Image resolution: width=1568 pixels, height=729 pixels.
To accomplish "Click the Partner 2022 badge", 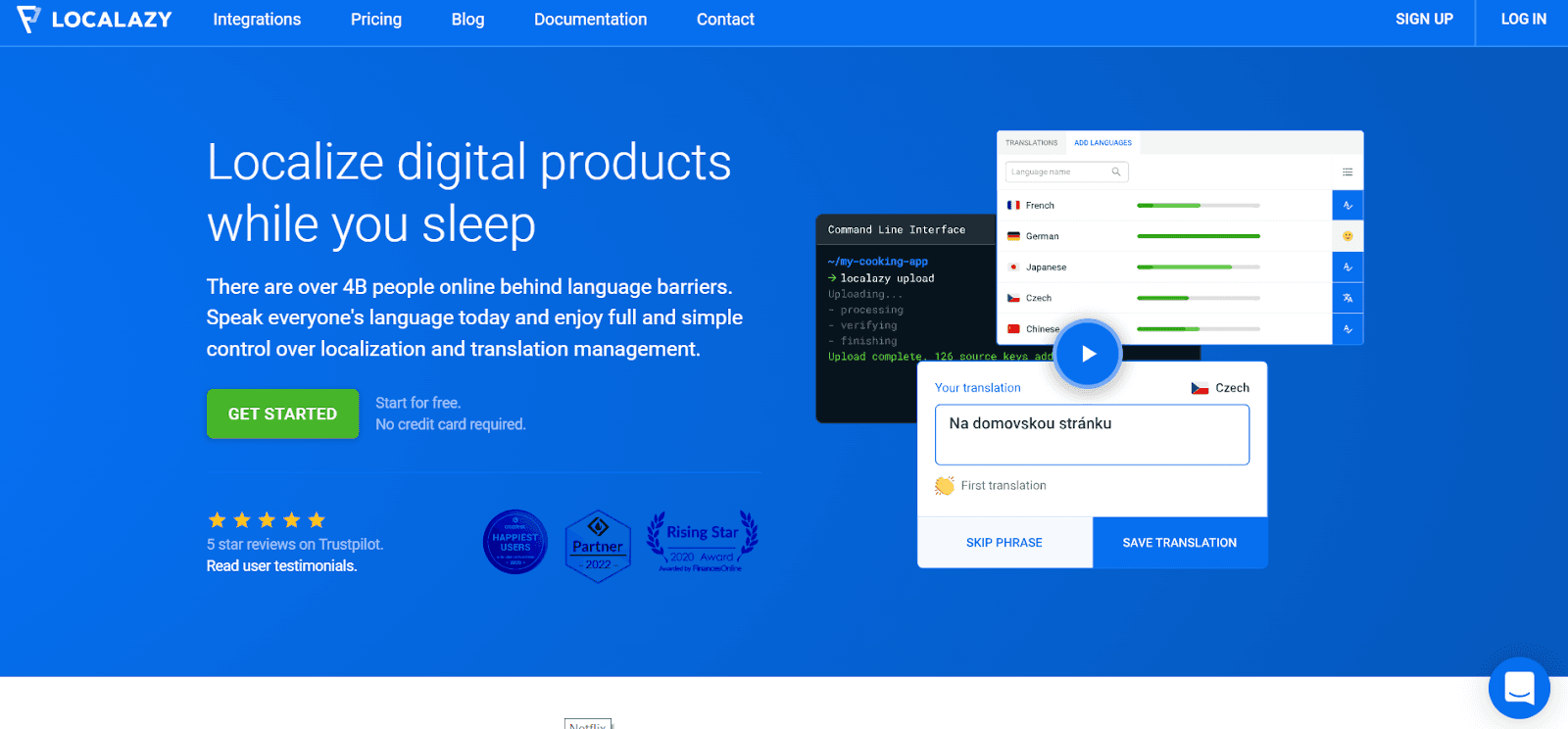I will (x=598, y=546).
